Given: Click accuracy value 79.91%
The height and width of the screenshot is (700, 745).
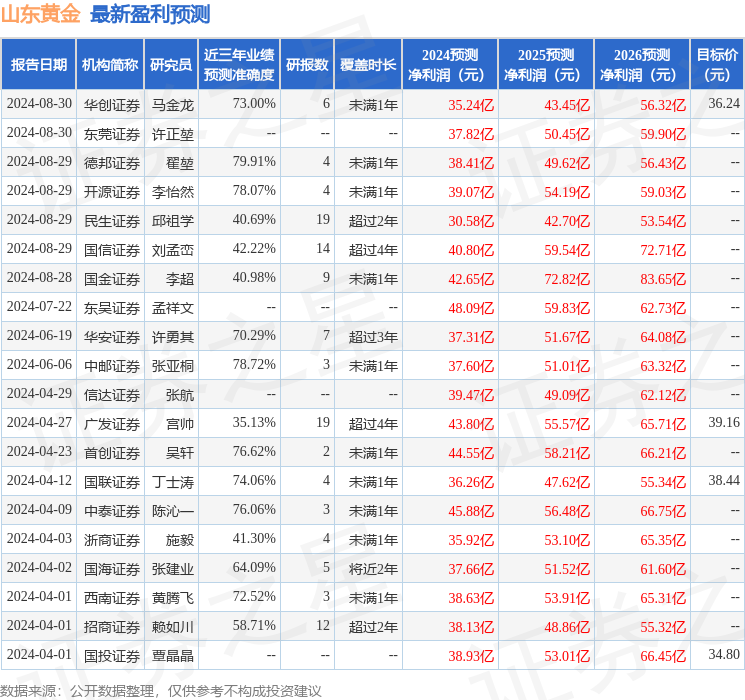Looking at the screenshot, I should [254, 162].
